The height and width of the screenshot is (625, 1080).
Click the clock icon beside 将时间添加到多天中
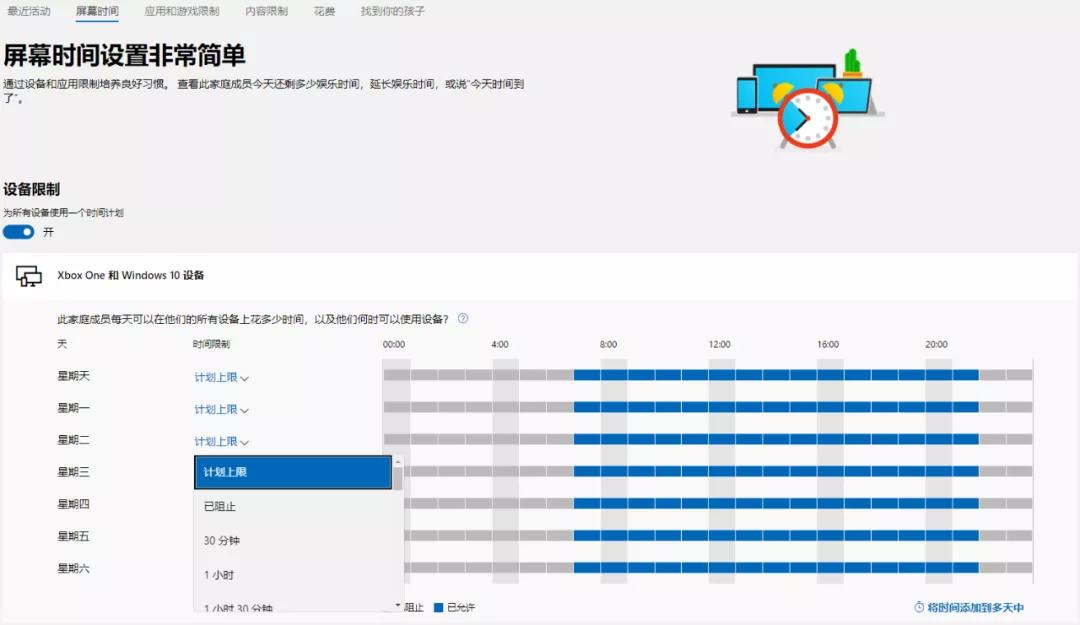pos(919,607)
